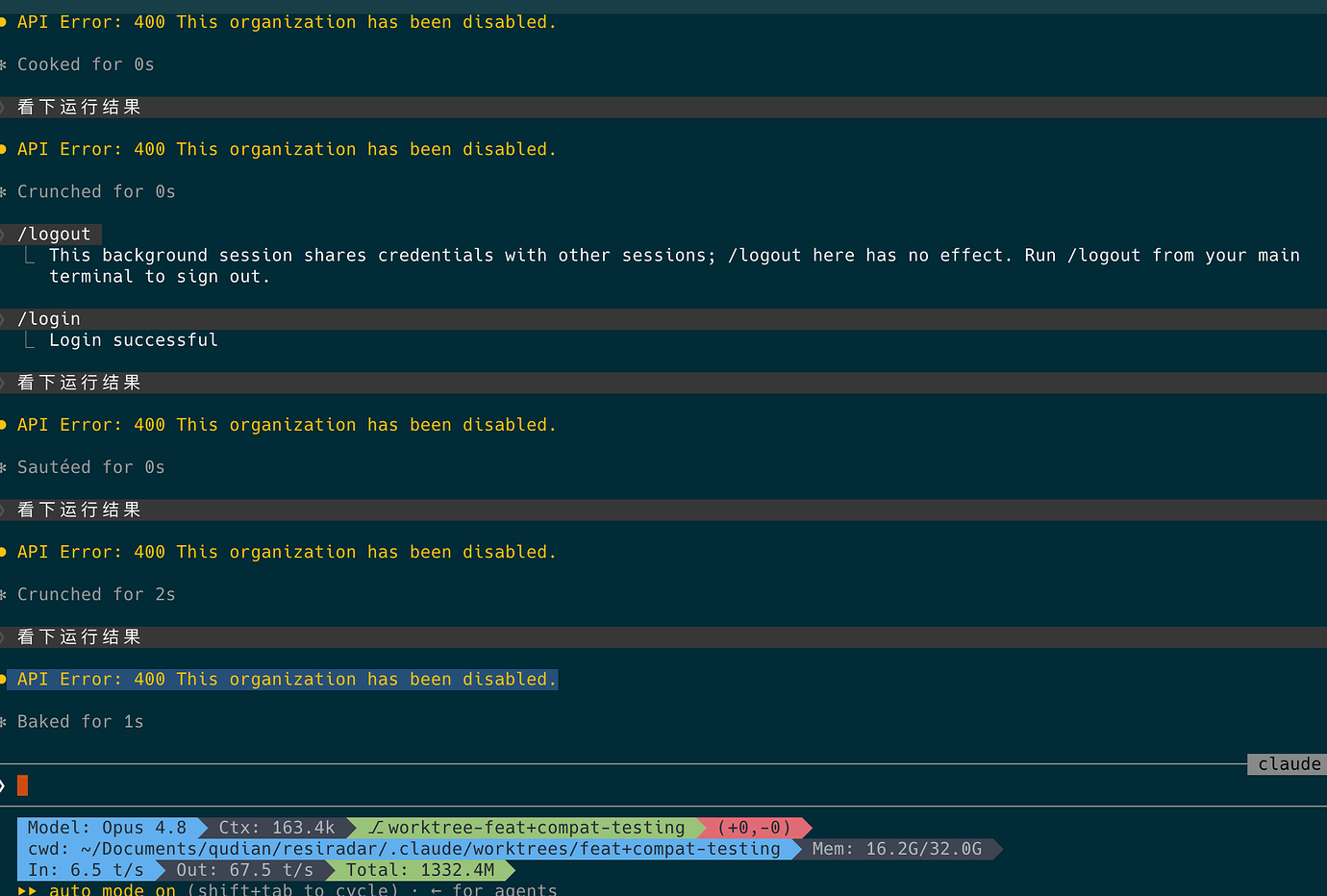Image resolution: width=1327 pixels, height=896 pixels.
Task: Click the '/login' command row
Action: click(x=663, y=319)
